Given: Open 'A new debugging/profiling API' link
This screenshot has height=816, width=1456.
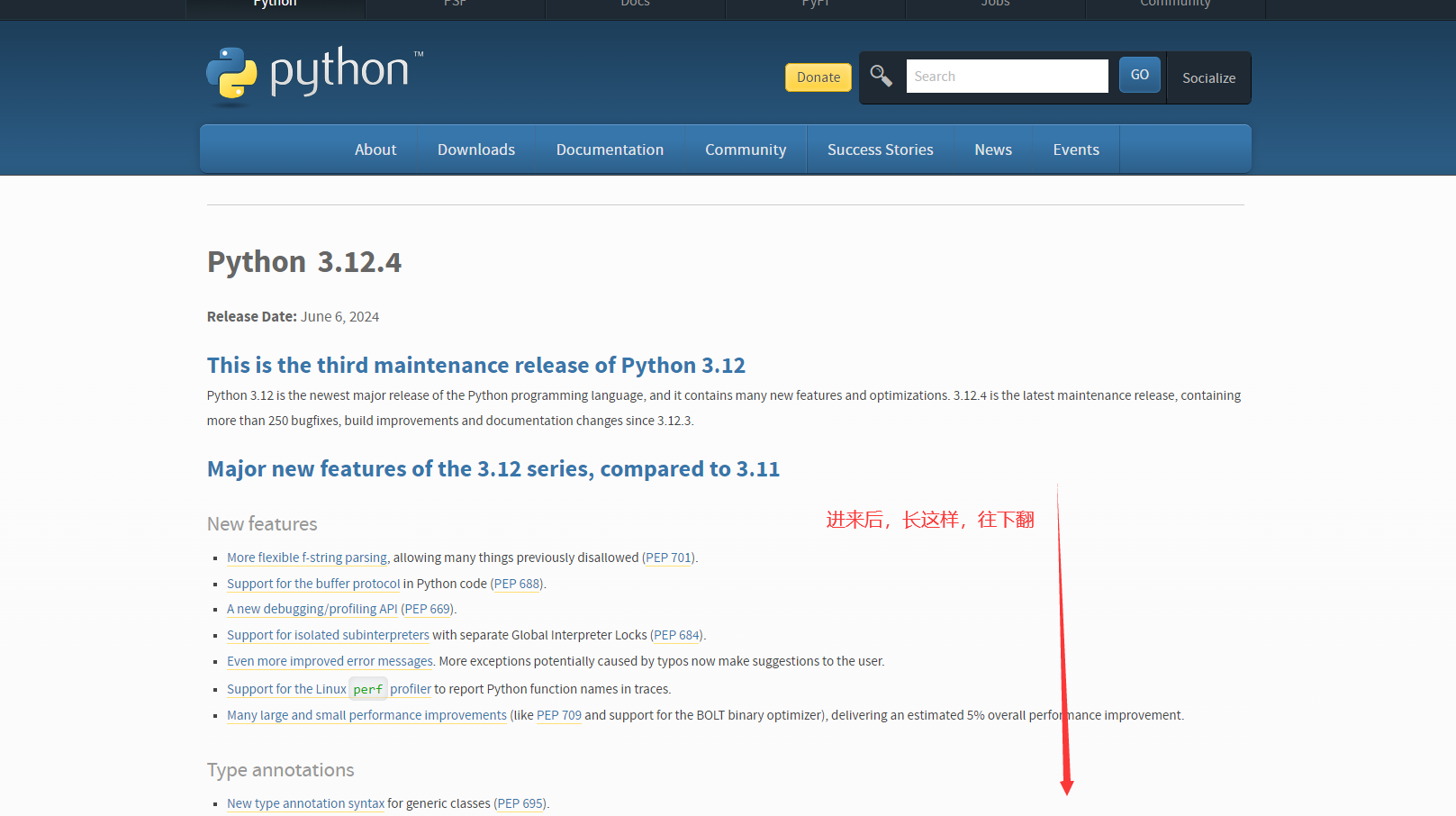Looking at the screenshot, I should (x=312, y=609).
